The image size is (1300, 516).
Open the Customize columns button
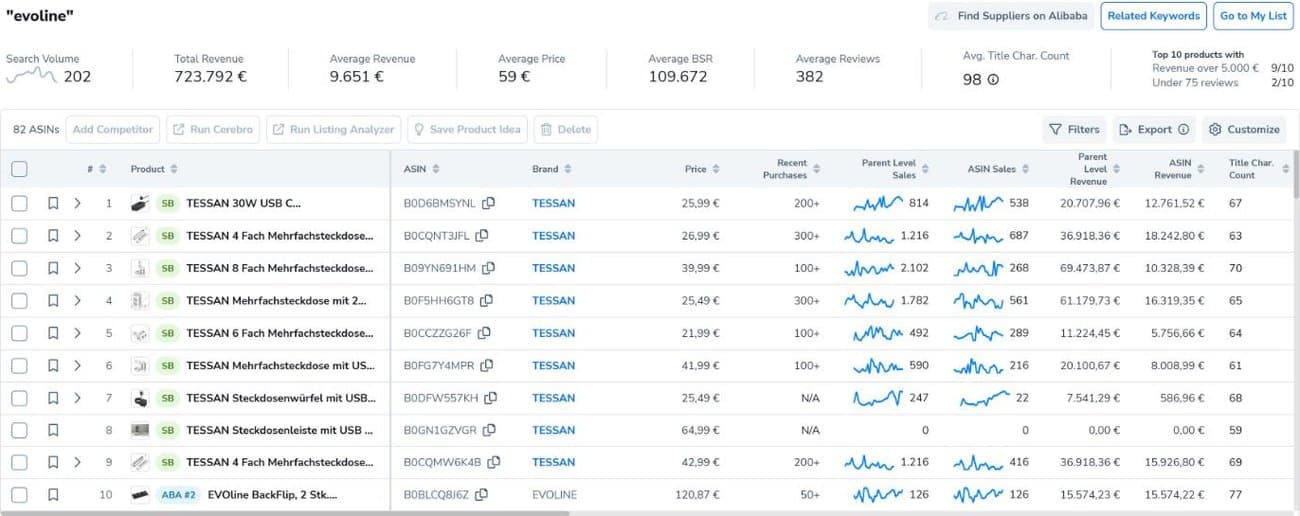pyautogui.click(x=1243, y=129)
